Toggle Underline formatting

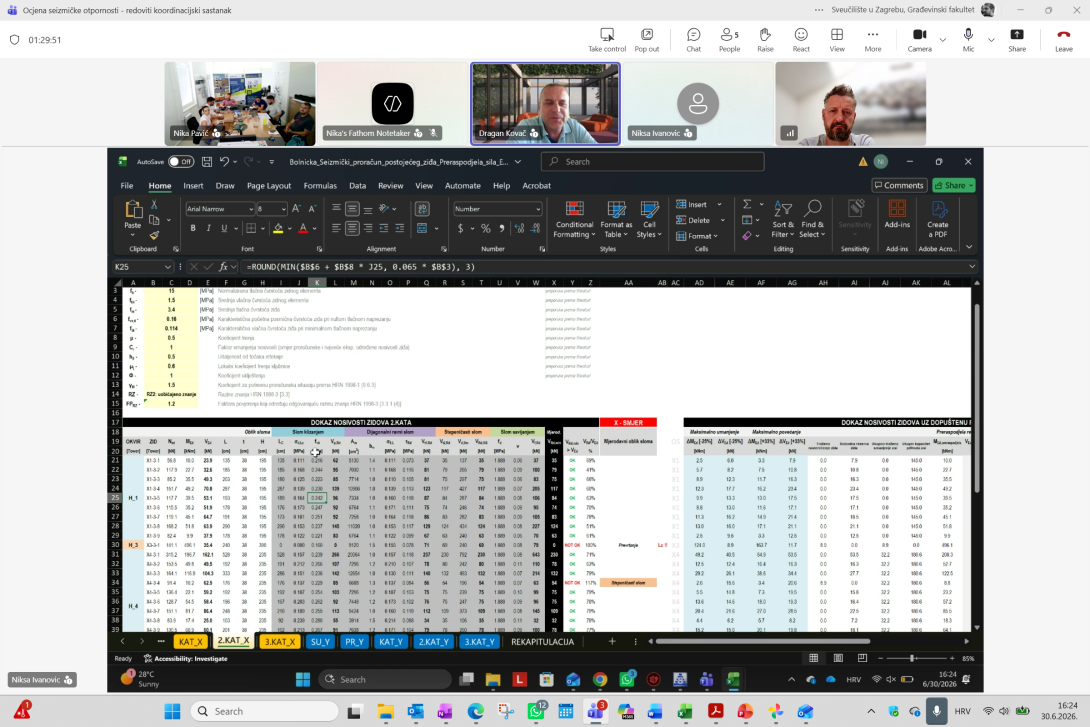point(224,228)
